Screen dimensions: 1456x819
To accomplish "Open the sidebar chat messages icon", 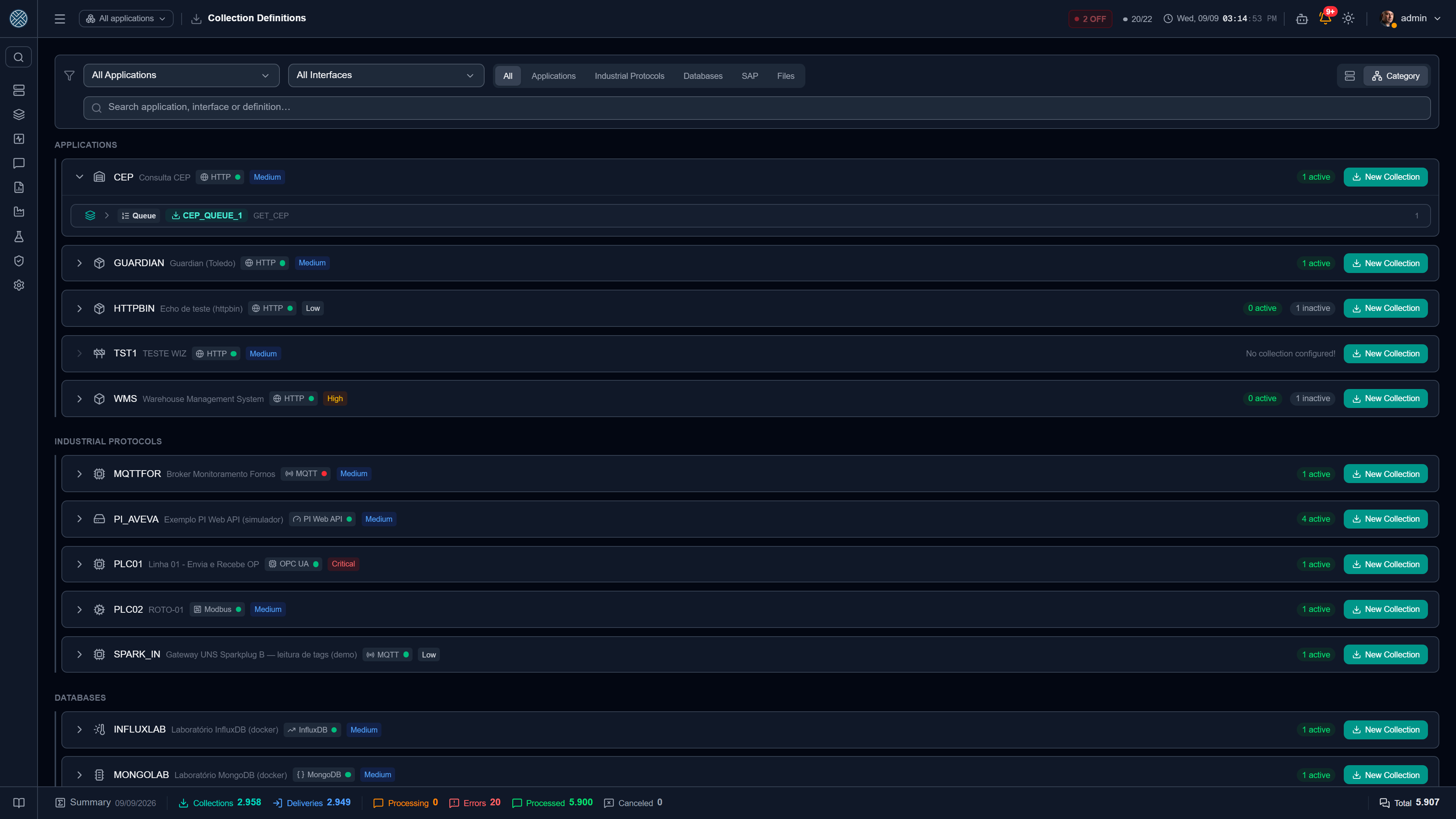I will tap(19, 163).
